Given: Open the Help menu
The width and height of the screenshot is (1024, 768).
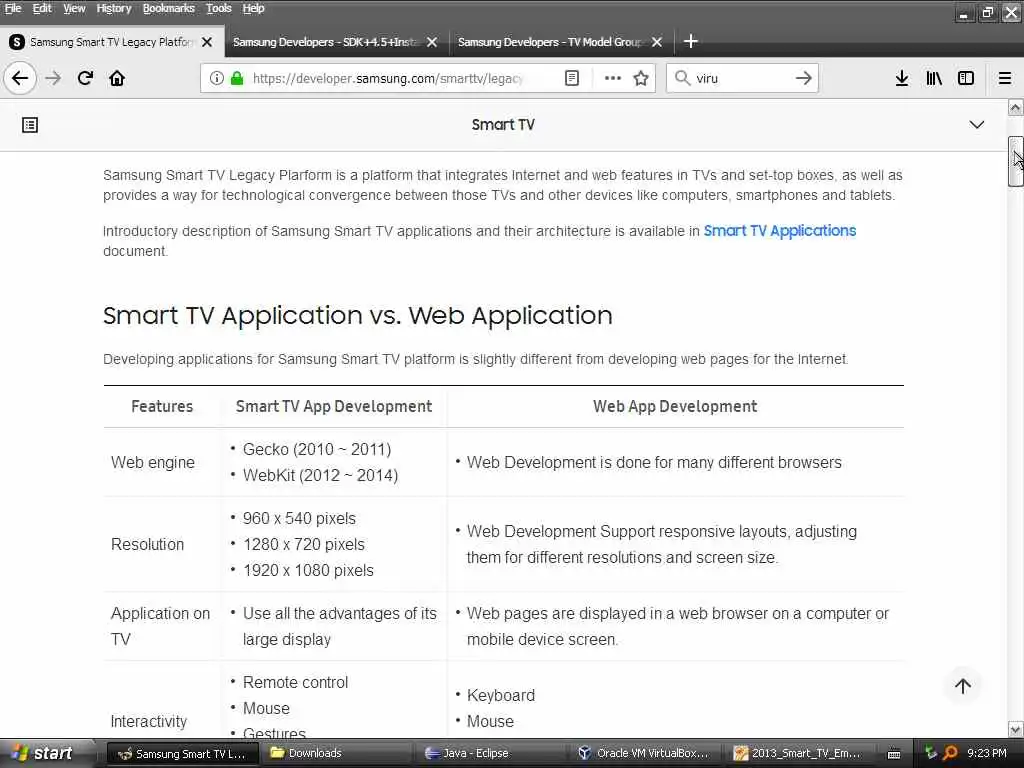Looking at the screenshot, I should [x=253, y=8].
